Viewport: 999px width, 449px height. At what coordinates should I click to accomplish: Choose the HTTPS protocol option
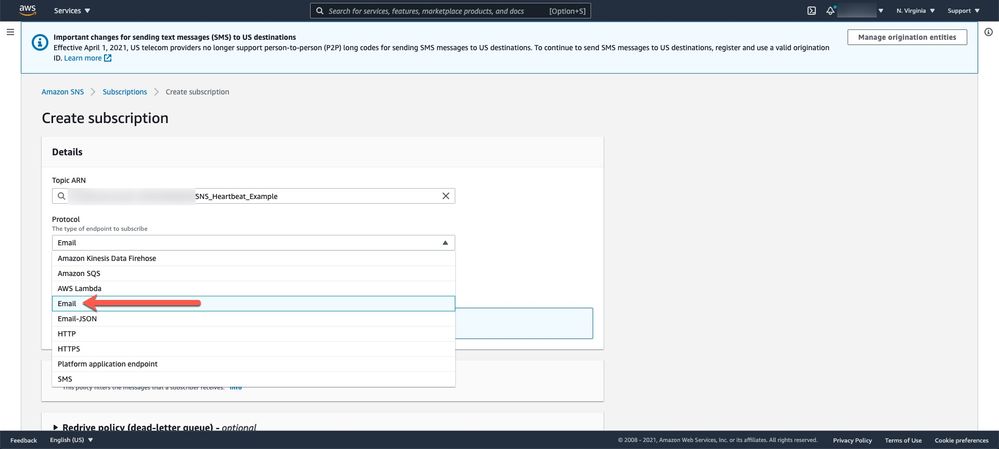click(254, 349)
